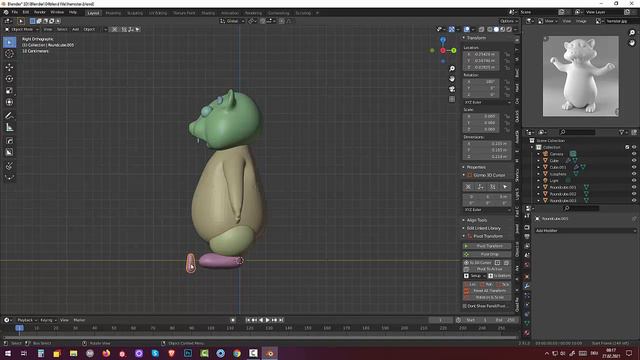Open Blender icon in the Windows taskbar
Viewport: 640px width, 360px height.
(270, 353)
